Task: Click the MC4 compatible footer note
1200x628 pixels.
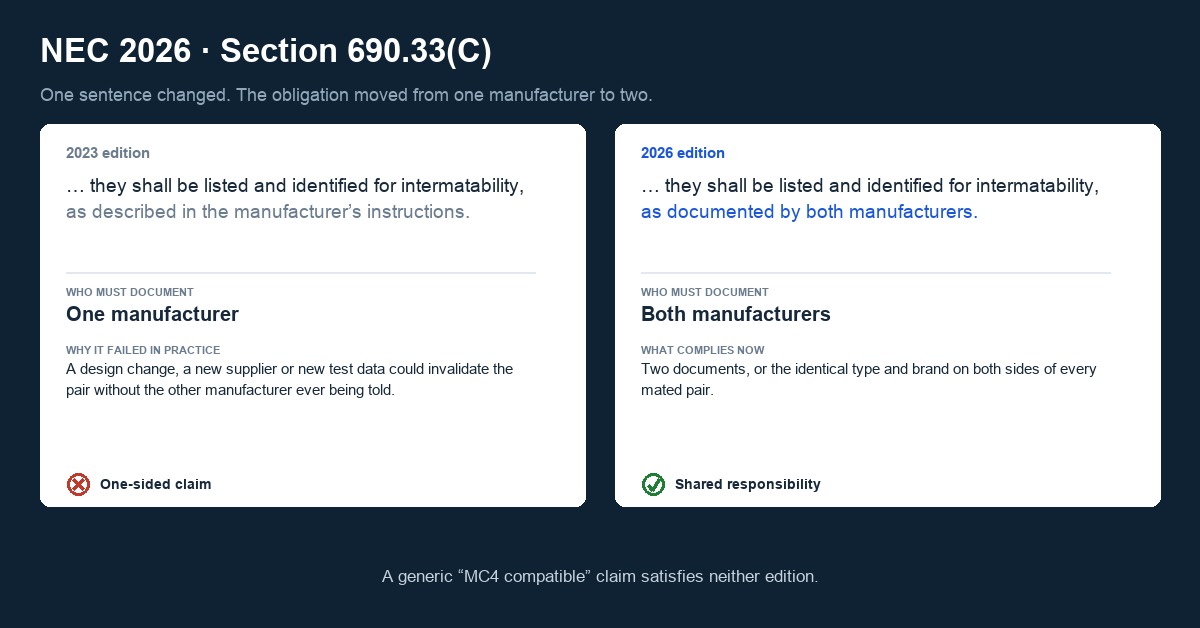Action: tap(600, 576)
